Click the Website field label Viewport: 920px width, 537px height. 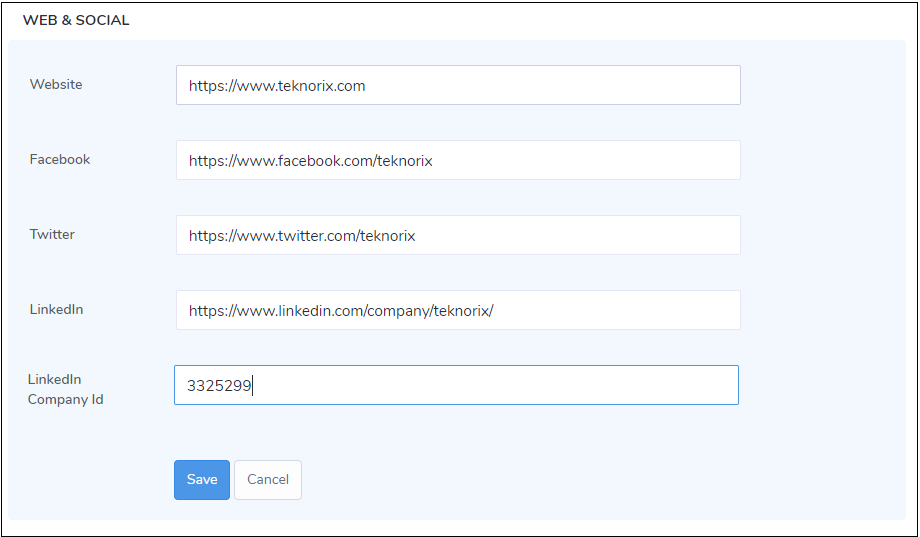point(56,85)
